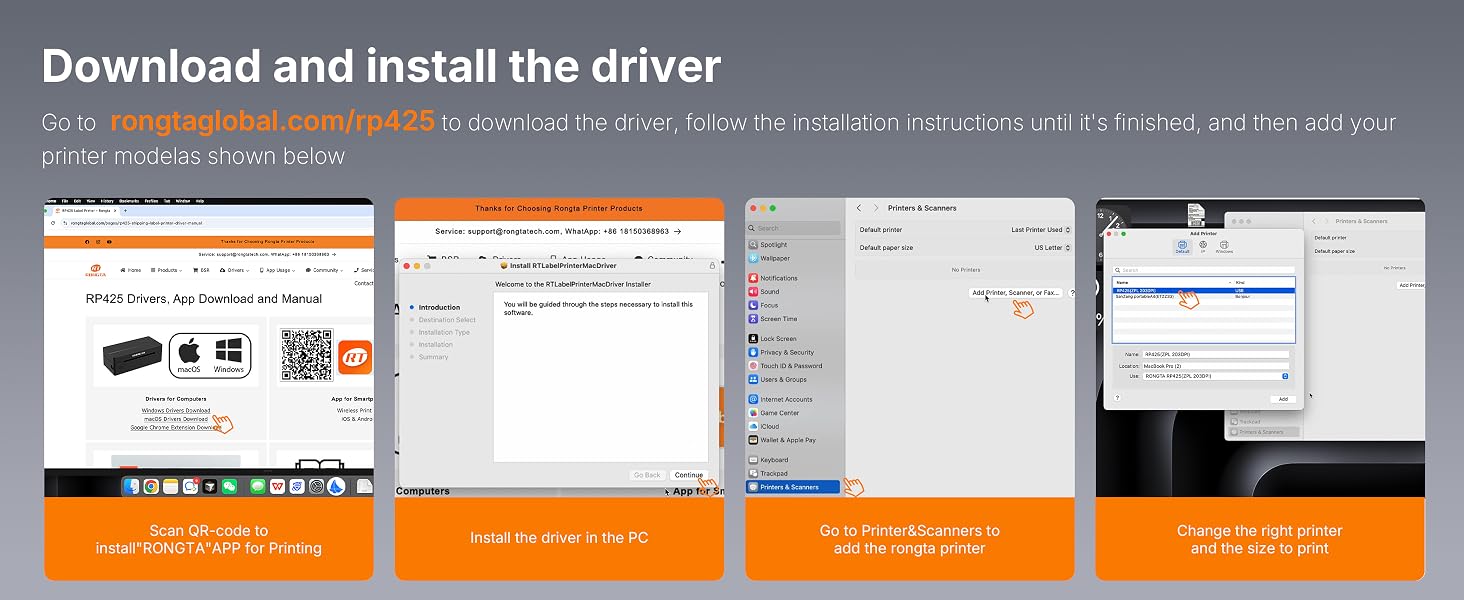Open Spotlight settings in sidebar

click(767, 245)
